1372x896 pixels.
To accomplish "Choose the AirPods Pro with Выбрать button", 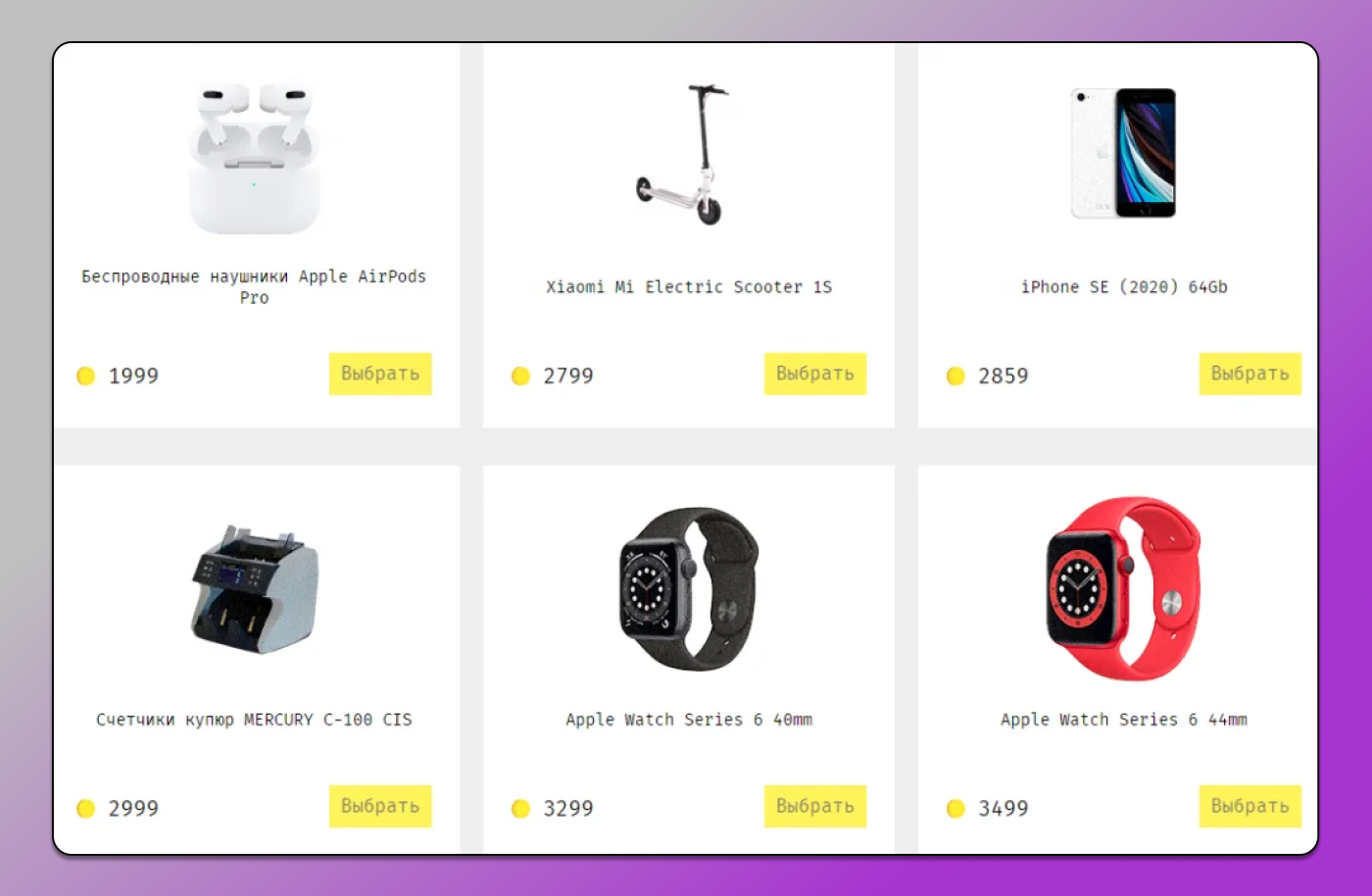I will [x=380, y=373].
